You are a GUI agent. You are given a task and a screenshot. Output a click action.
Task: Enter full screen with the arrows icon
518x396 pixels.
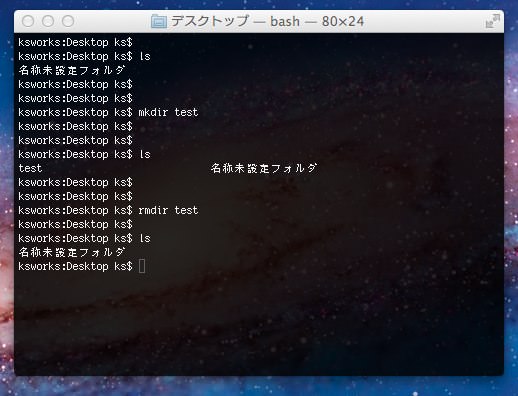pos(492,21)
